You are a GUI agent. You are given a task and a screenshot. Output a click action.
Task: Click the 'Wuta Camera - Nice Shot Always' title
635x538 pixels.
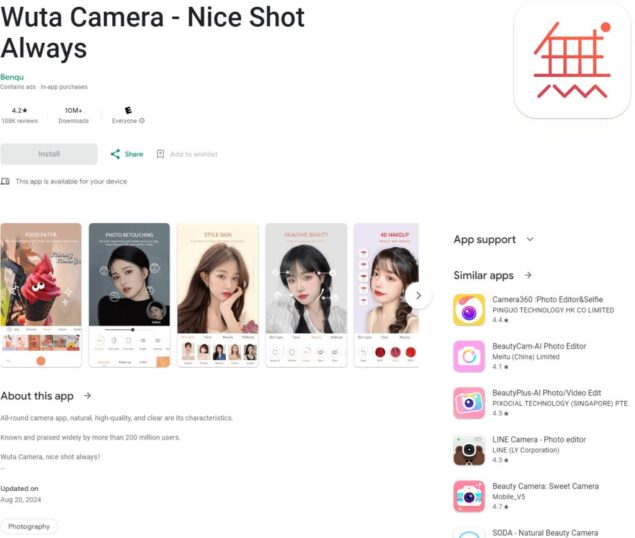click(x=152, y=32)
